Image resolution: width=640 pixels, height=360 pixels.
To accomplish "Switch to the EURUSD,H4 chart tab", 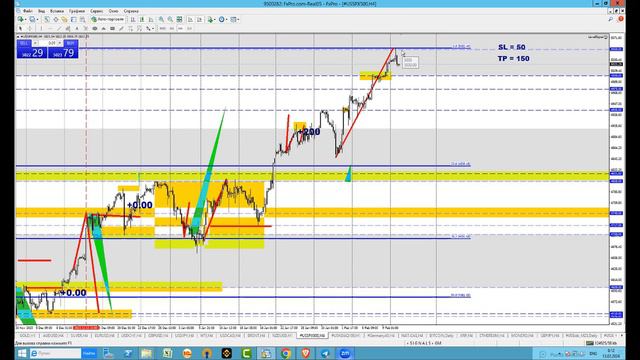I will point(104,336).
